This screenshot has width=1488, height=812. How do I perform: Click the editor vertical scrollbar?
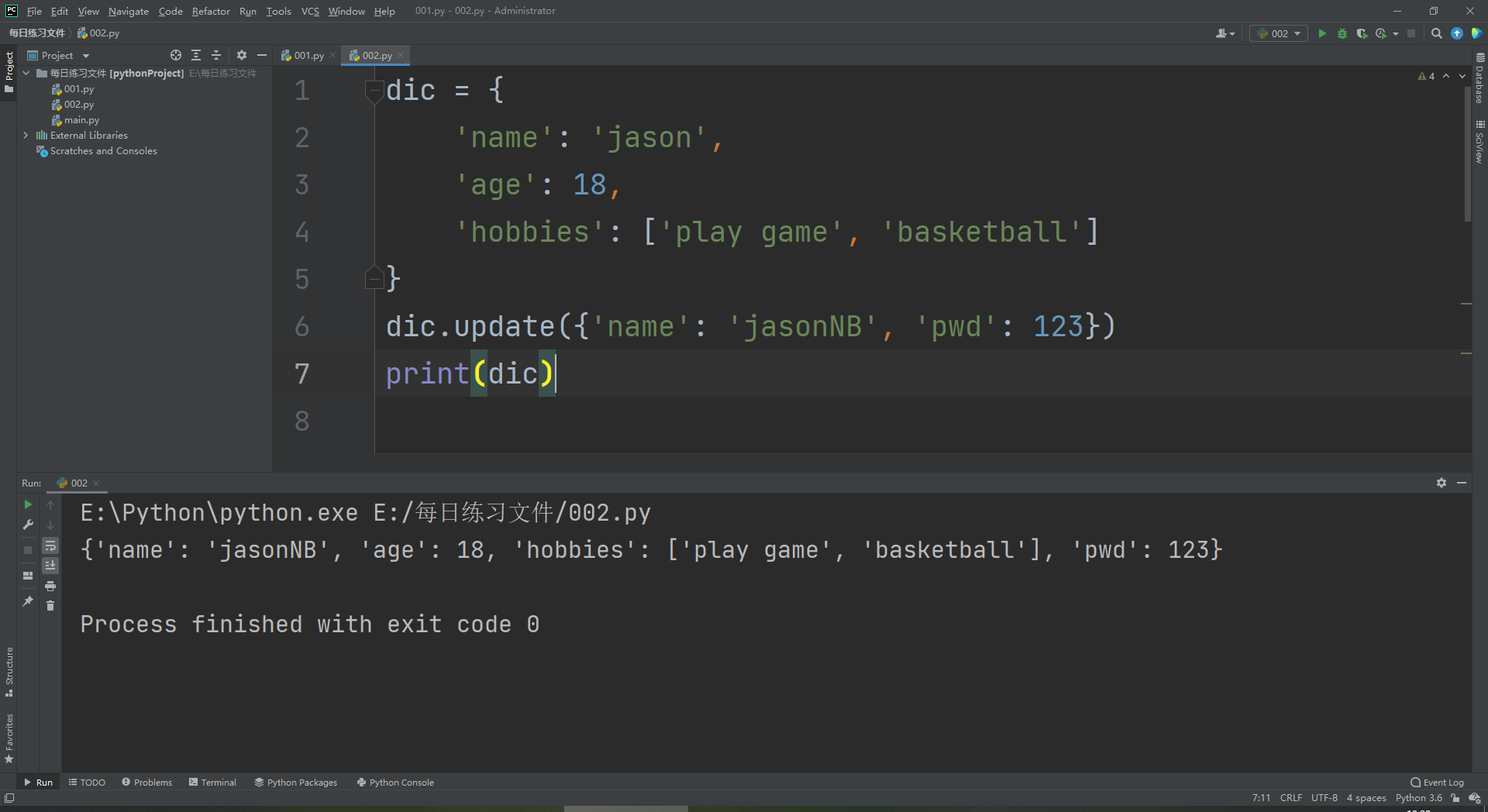tap(1467, 155)
